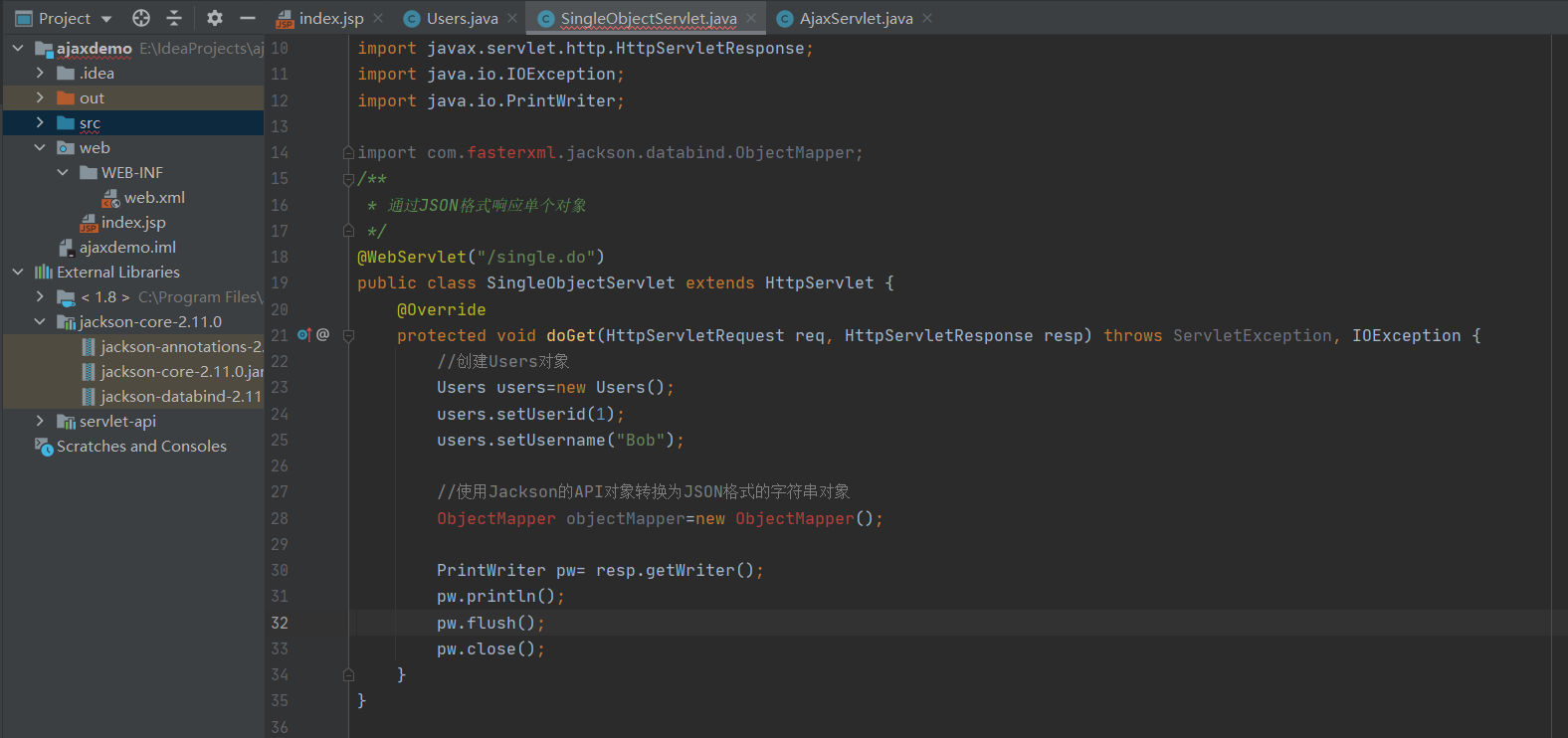This screenshot has width=1568, height=738.
Task: Switch to the AjaxServlet.java tab
Action: click(x=856, y=18)
